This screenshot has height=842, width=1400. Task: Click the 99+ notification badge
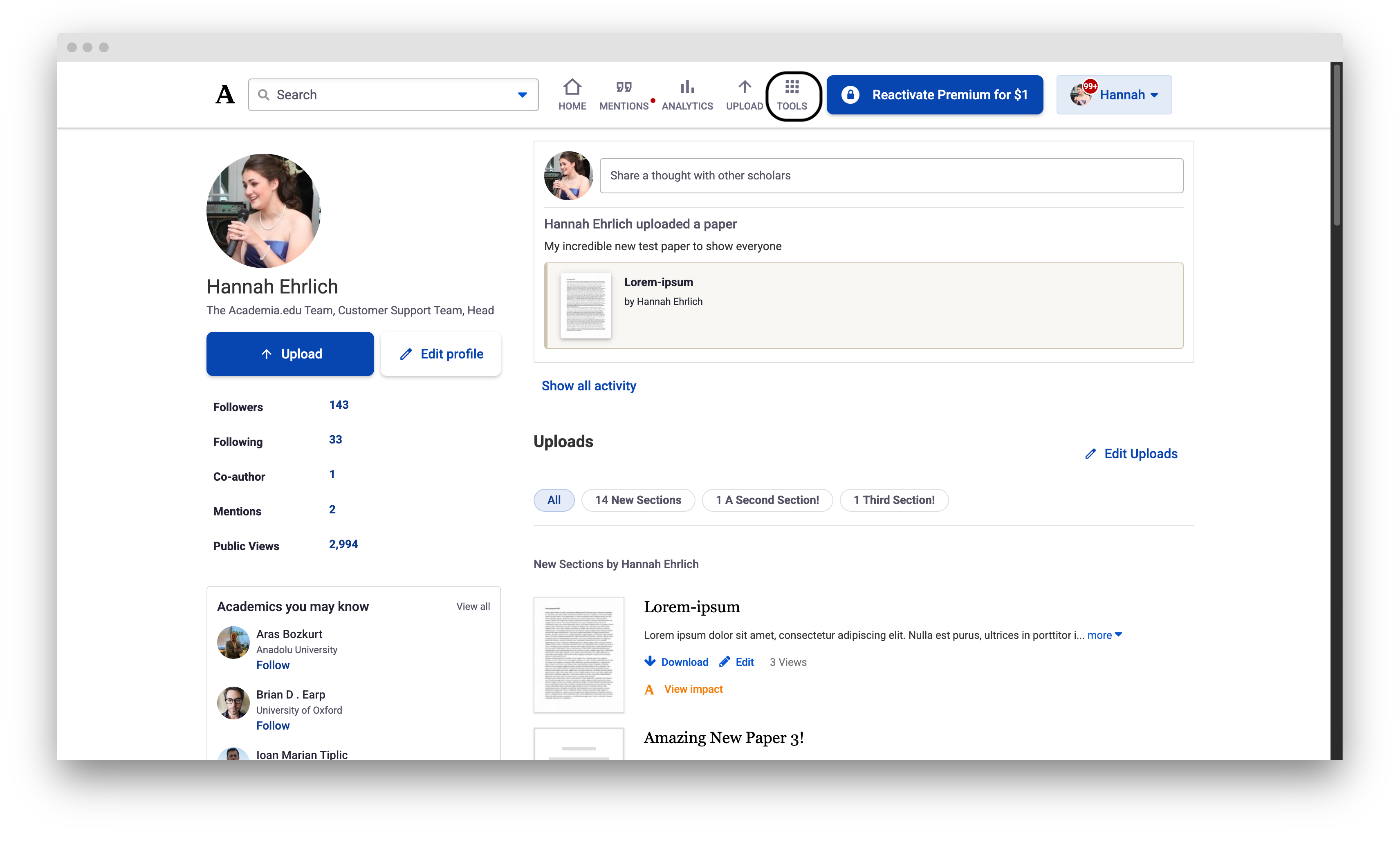tap(1090, 86)
